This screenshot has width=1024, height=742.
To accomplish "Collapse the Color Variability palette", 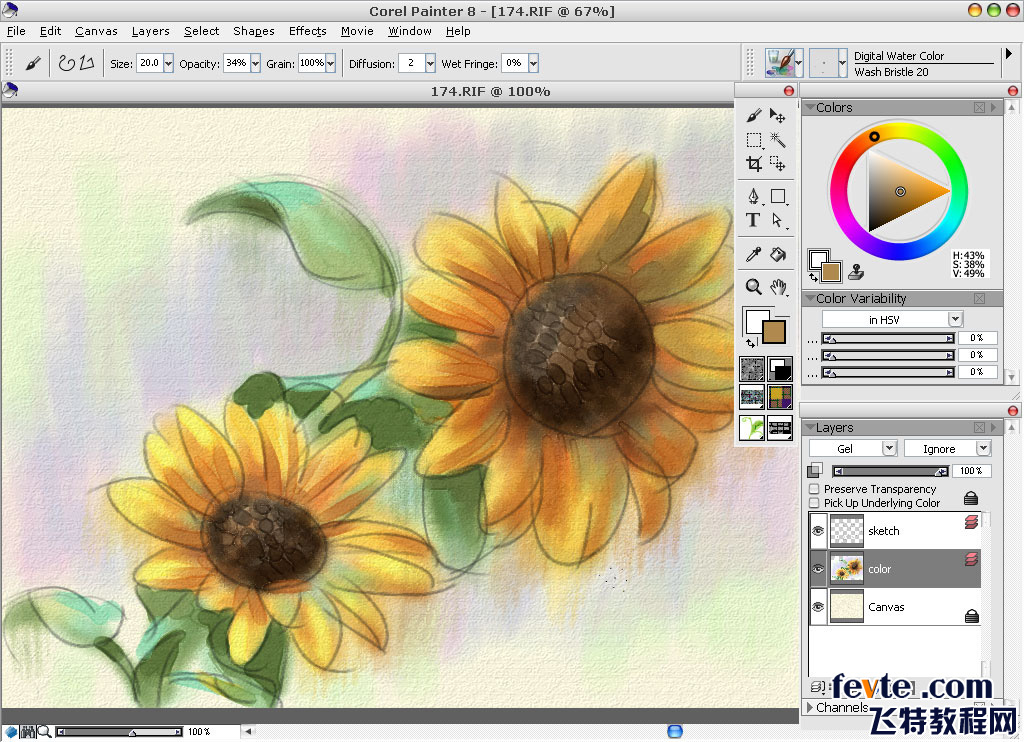I will click(810, 298).
